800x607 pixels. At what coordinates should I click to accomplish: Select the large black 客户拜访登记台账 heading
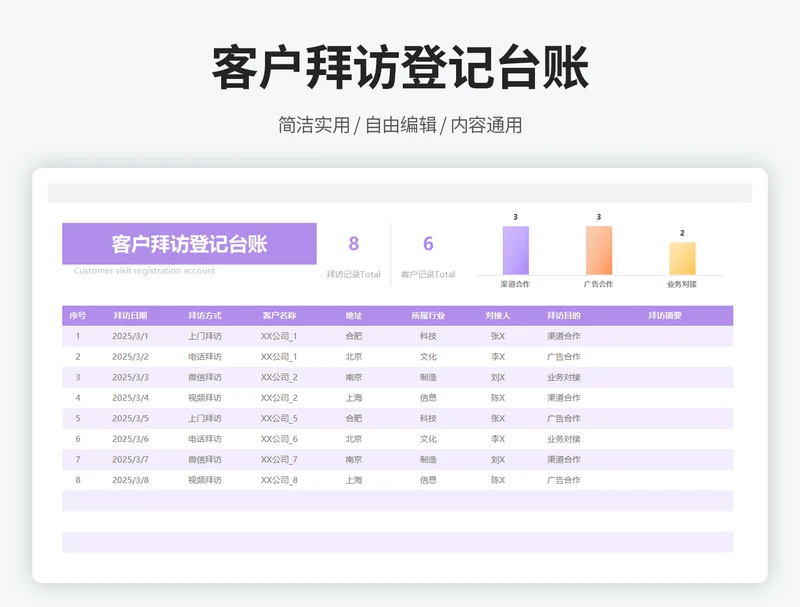pyautogui.click(x=400, y=67)
